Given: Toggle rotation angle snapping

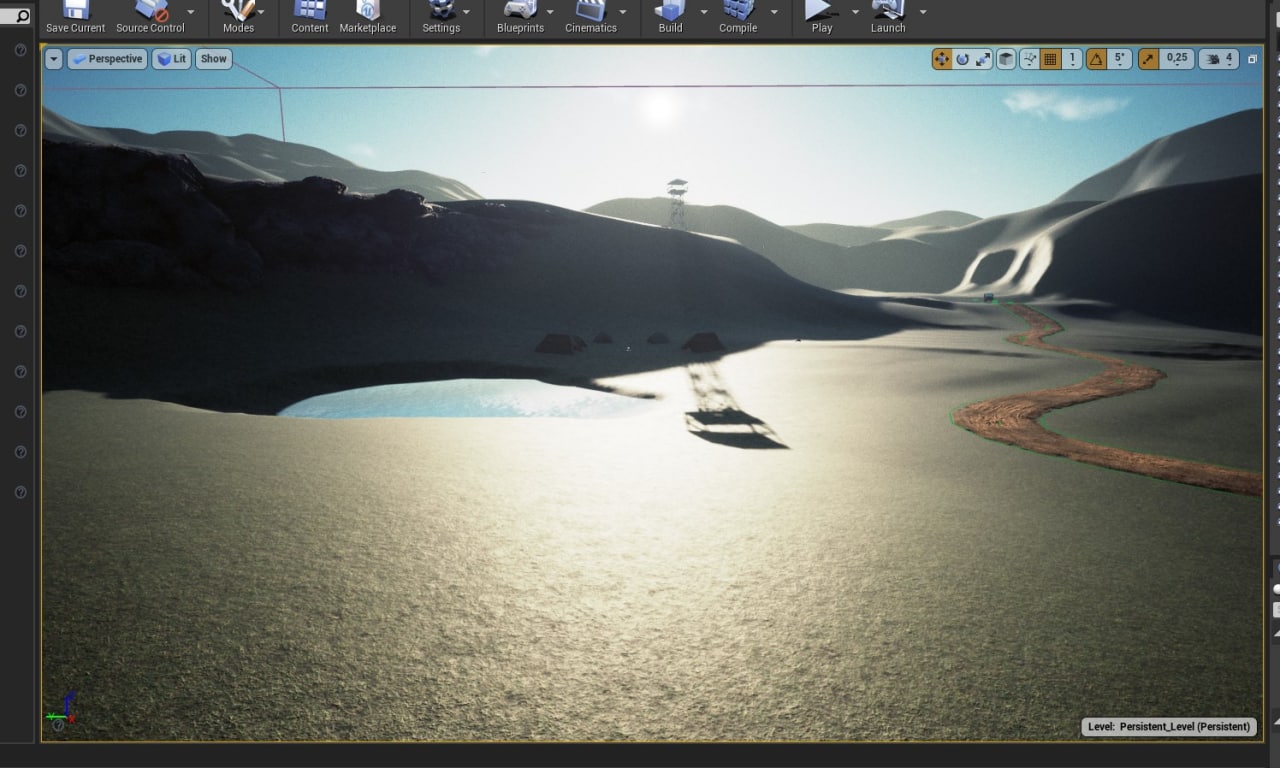Looking at the screenshot, I should (1097, 59).
